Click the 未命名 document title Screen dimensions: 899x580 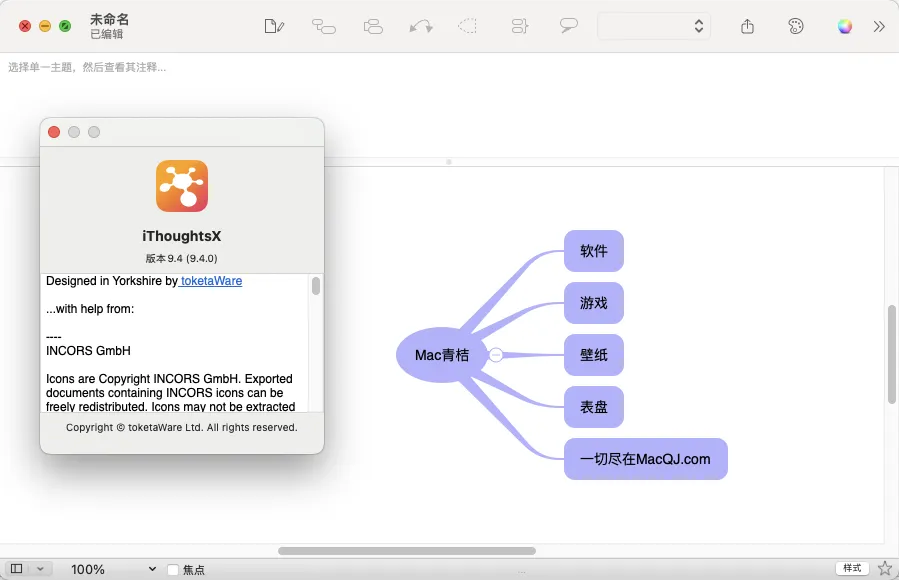pyautogui.click(x=110, y=19)
